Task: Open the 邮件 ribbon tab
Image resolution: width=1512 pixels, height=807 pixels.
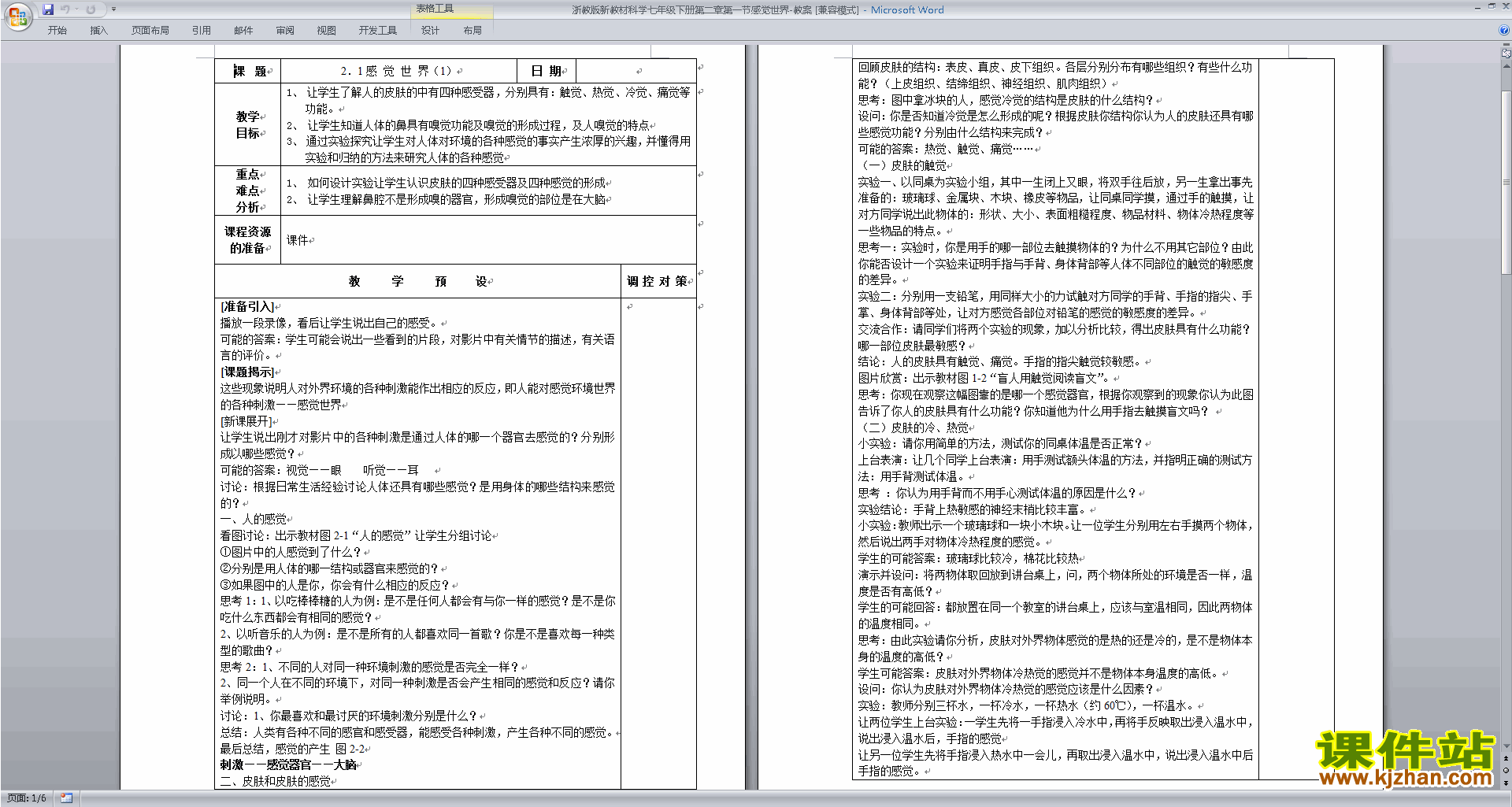Action: click(243, 31)
